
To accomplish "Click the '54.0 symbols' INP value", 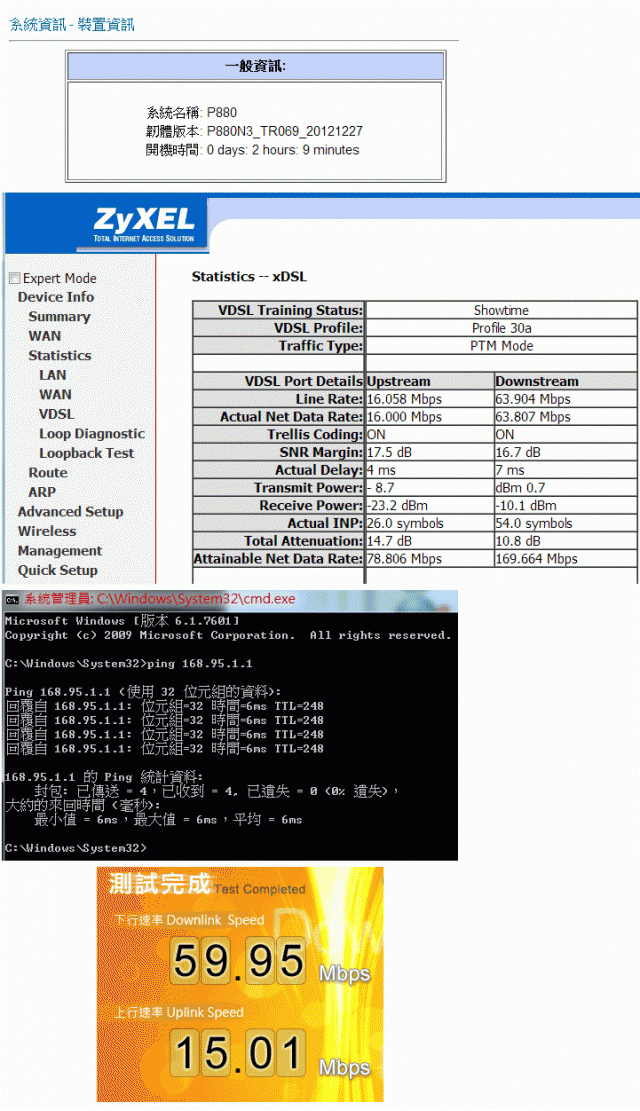I will 534,523.
